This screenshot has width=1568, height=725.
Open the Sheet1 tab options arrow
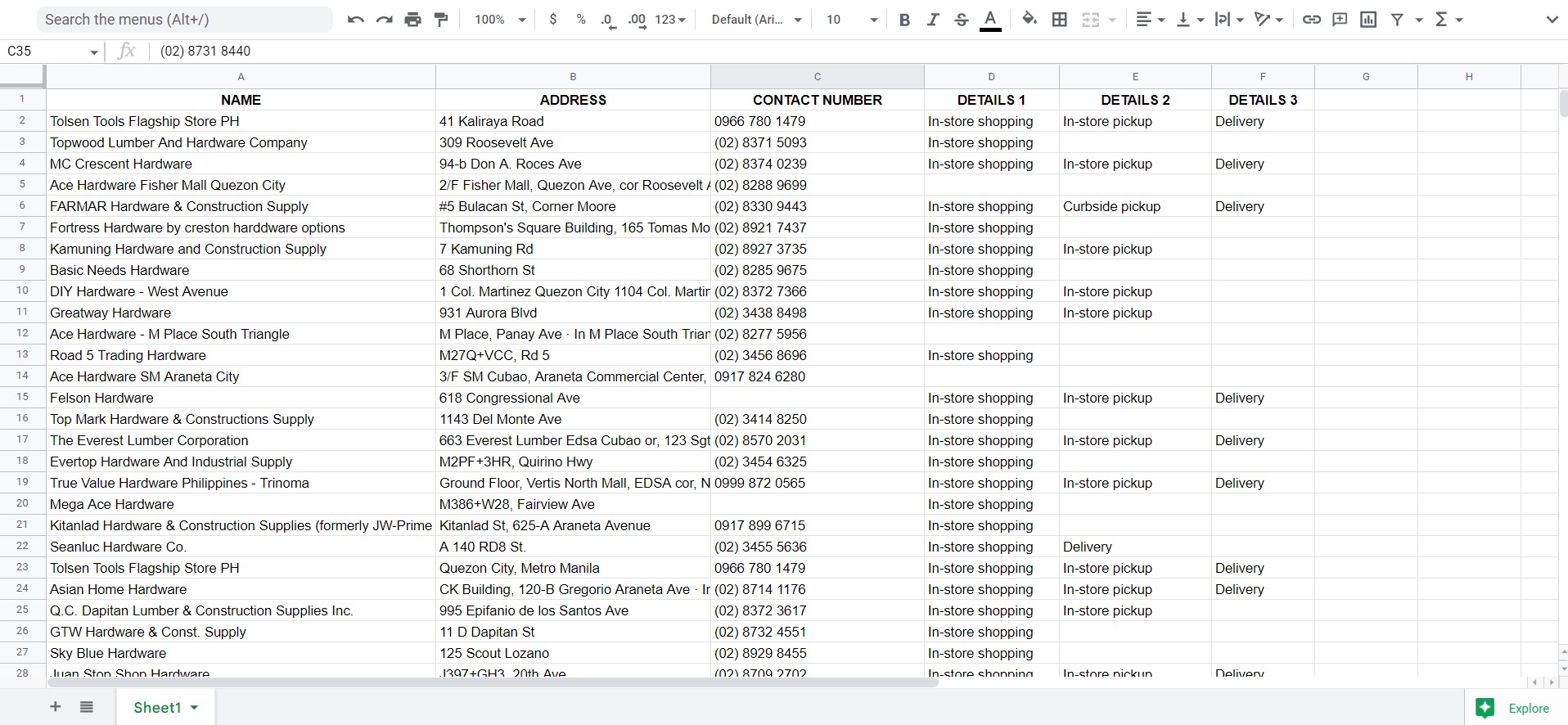(x=194, y=708)
